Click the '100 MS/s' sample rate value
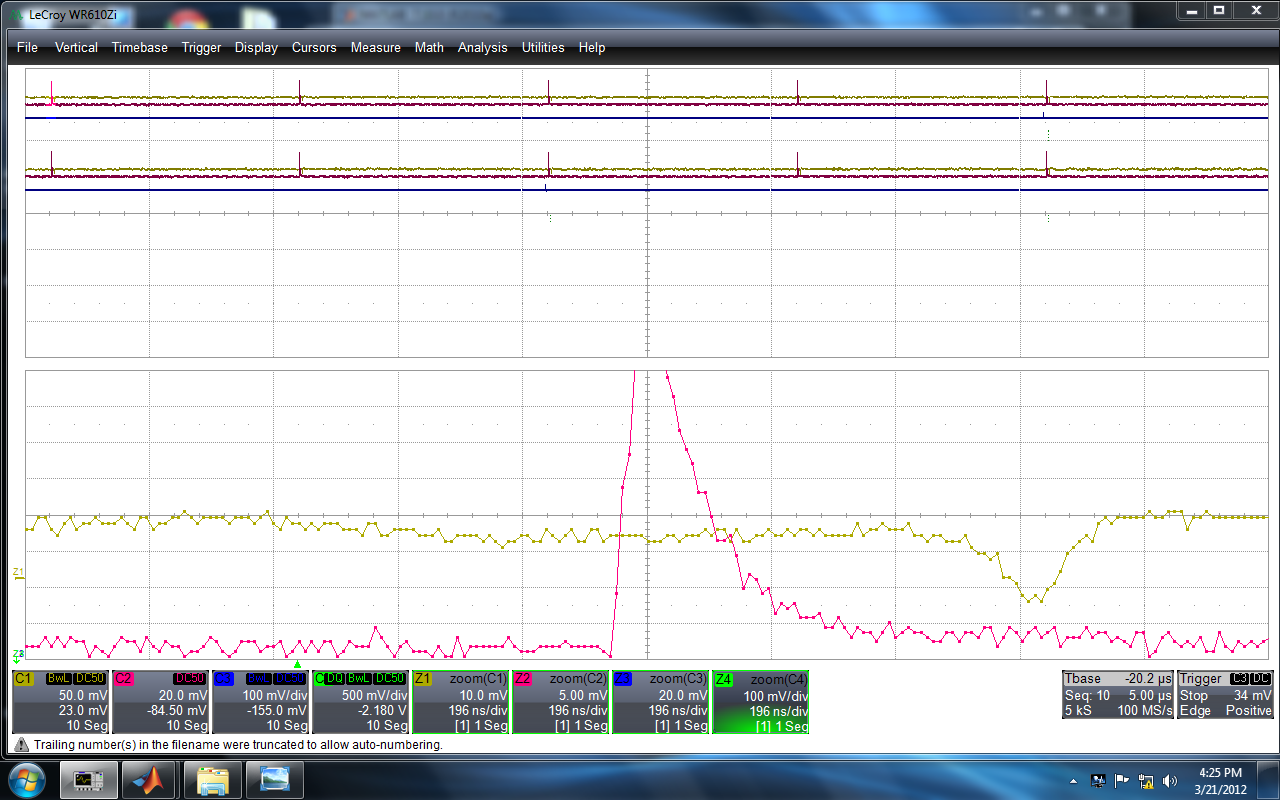The height and width of the screenshot is (800, 1280). point(1144,711)
